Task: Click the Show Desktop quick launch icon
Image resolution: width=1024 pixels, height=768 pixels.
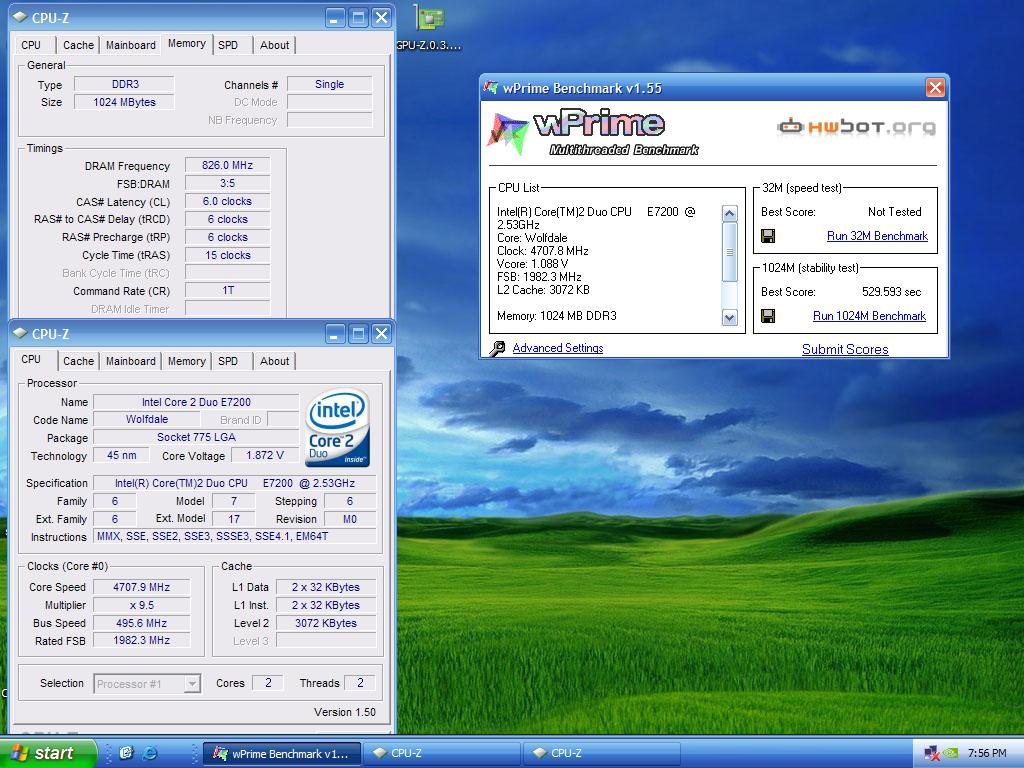Action: 126,753
